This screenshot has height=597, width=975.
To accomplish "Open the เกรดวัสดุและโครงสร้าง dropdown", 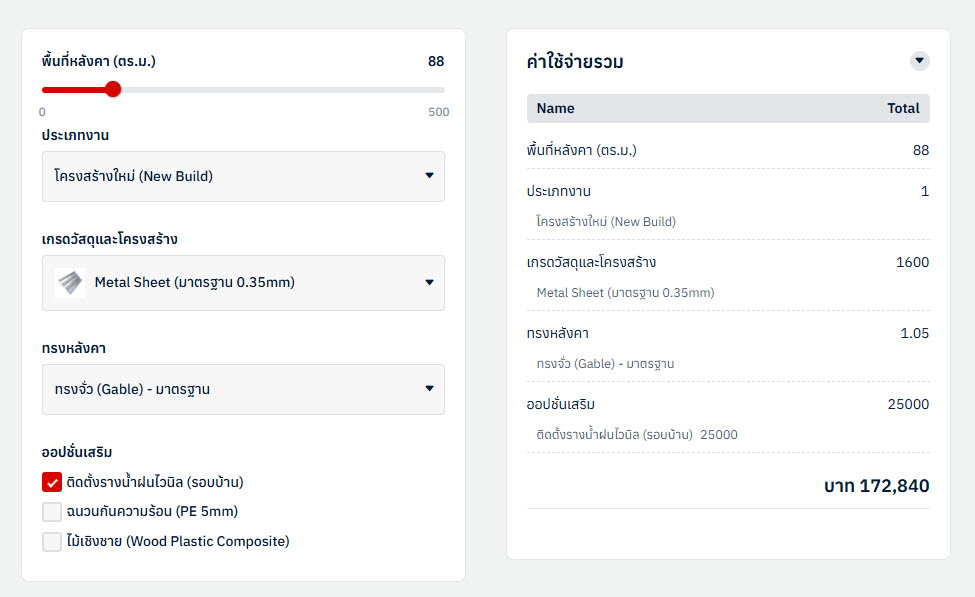I will [x=243, y=283].
